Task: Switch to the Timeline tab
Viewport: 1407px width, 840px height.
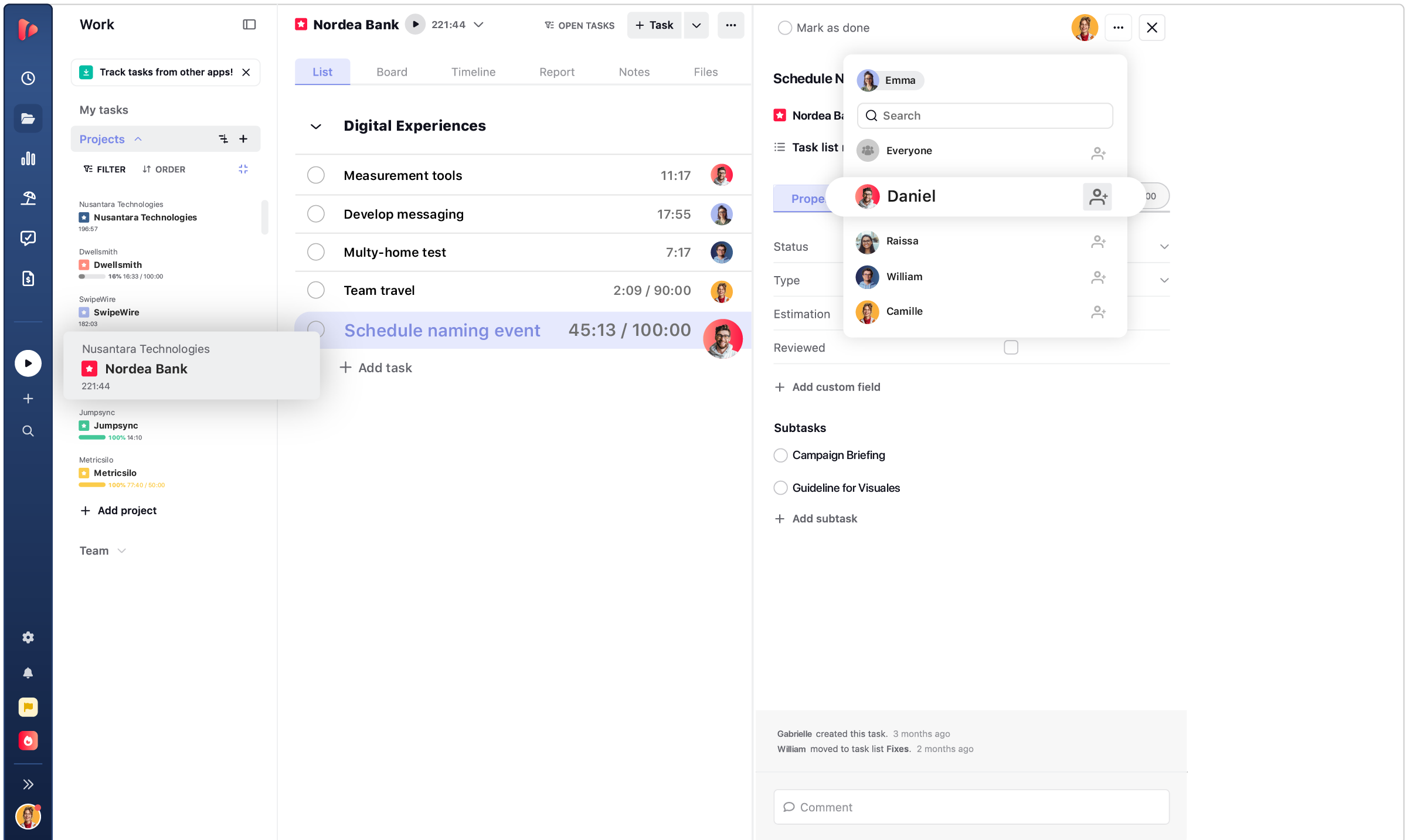Action: 473,72
